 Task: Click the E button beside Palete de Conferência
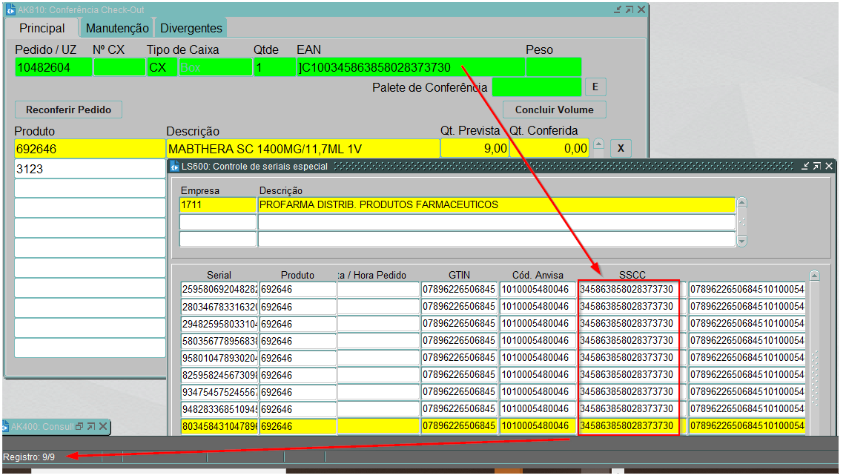tap(594, 87)
